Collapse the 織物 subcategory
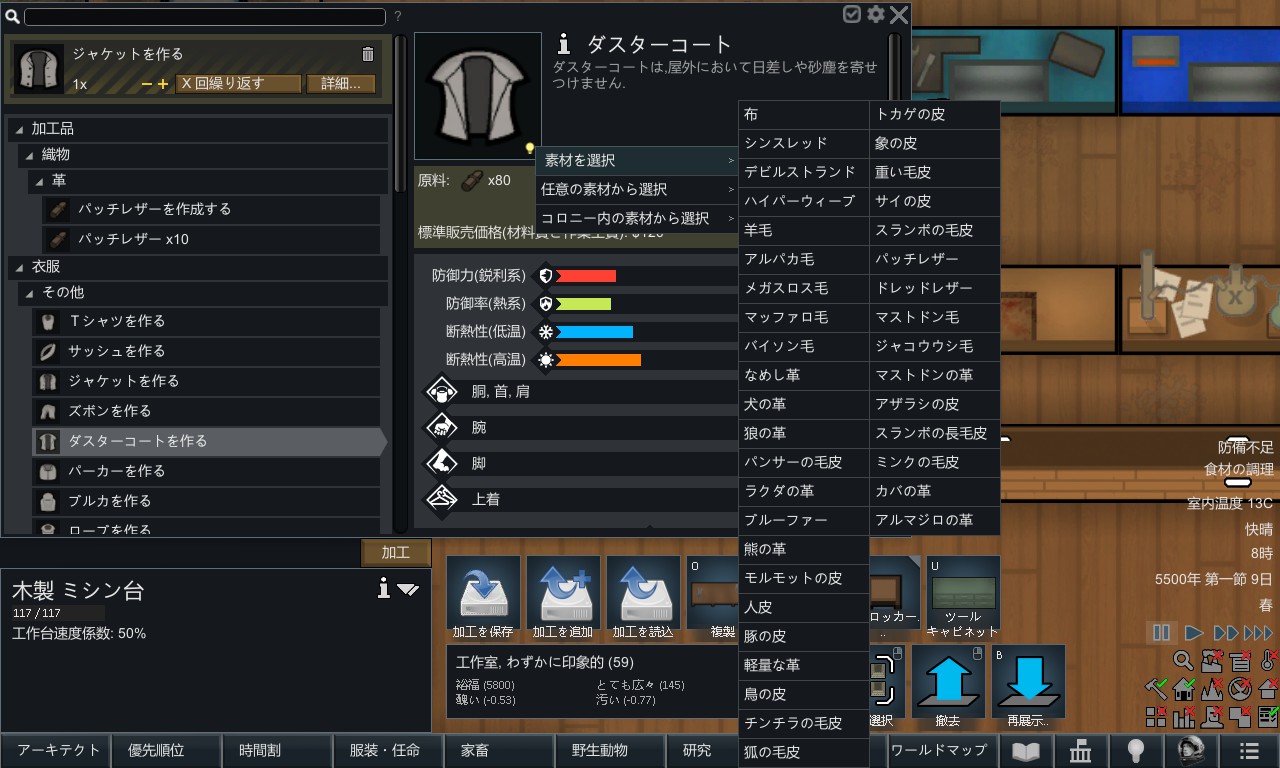This screenshot has height=768, width=1280. click(29, 155)
